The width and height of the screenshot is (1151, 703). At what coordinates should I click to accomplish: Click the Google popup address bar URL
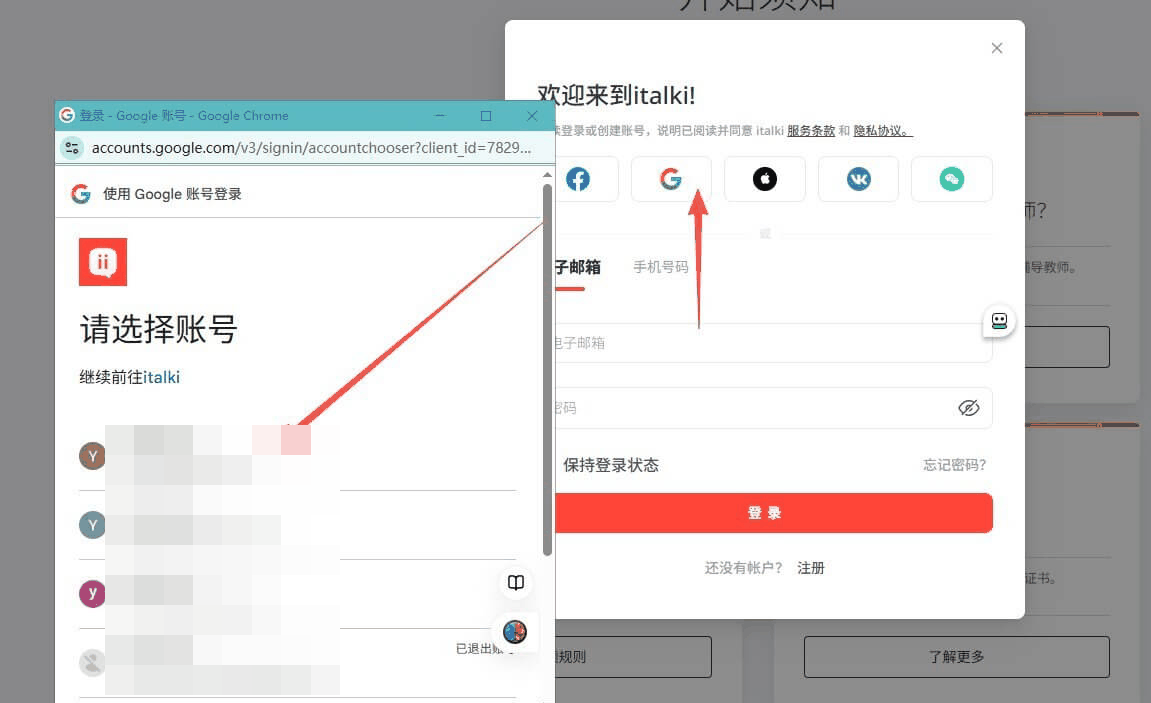click(311, 147)
